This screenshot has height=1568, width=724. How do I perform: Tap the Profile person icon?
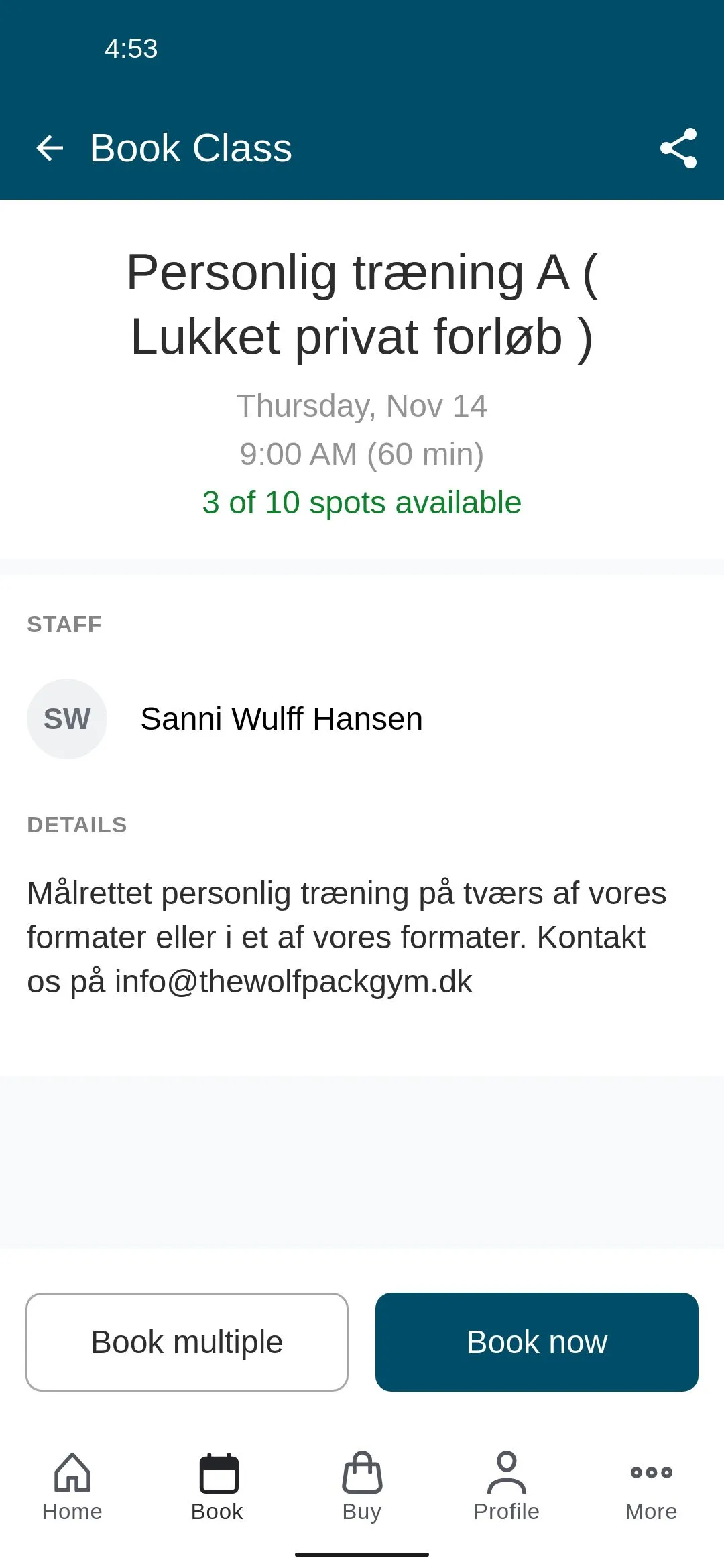click(507, 1472)
